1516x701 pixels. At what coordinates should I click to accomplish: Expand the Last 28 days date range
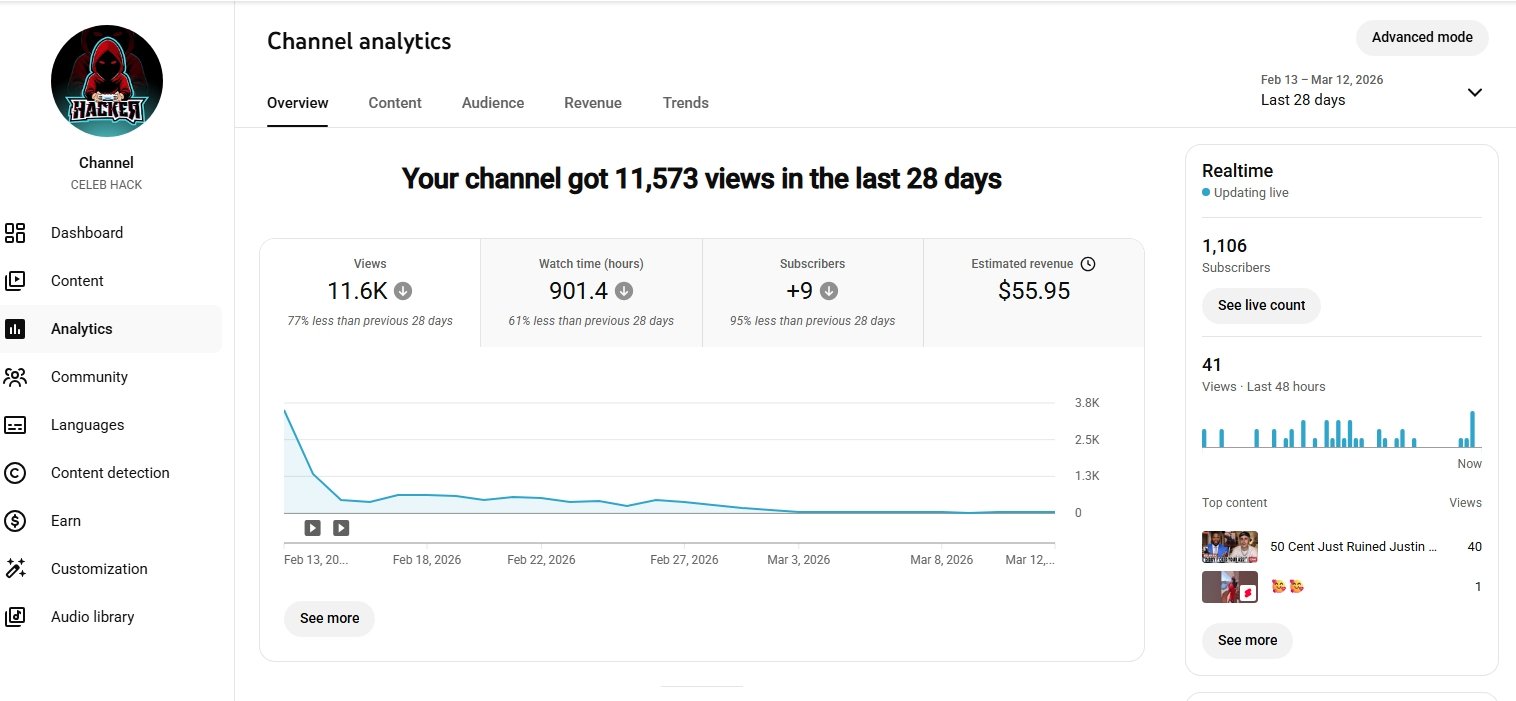tap(1474, 92)
